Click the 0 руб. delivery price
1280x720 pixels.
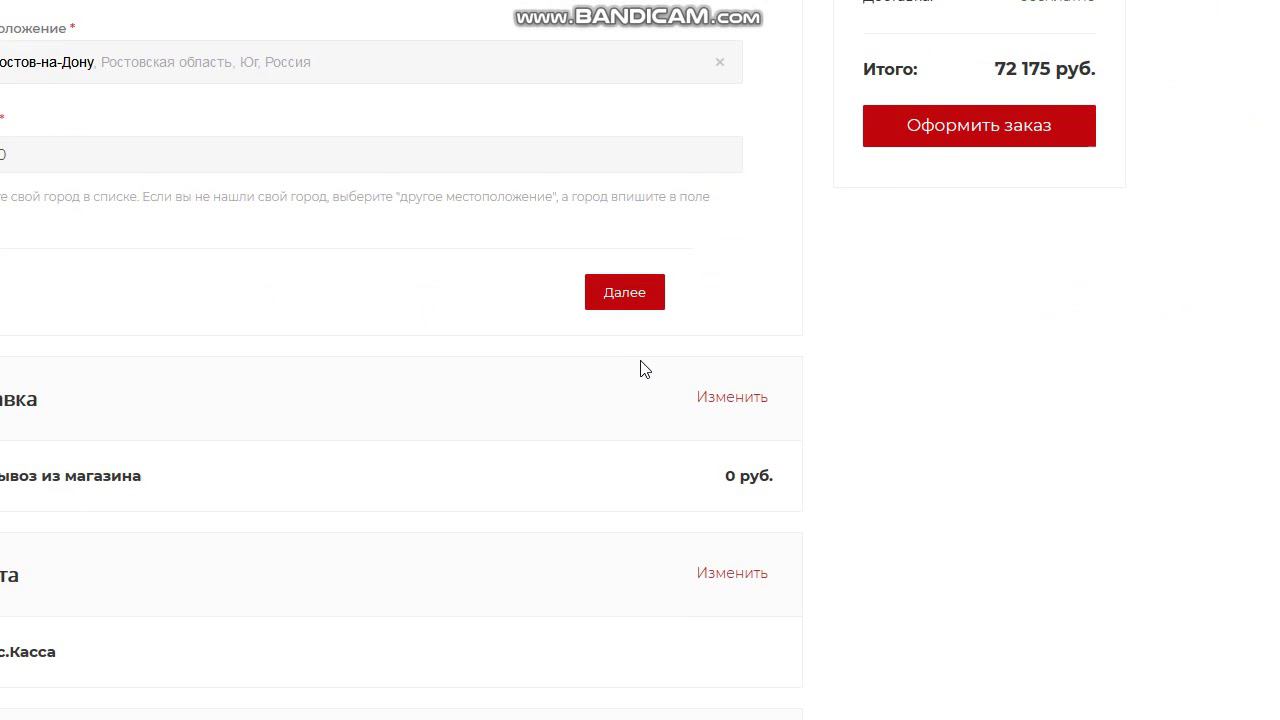pyautogui.click(x=749, y=476)
